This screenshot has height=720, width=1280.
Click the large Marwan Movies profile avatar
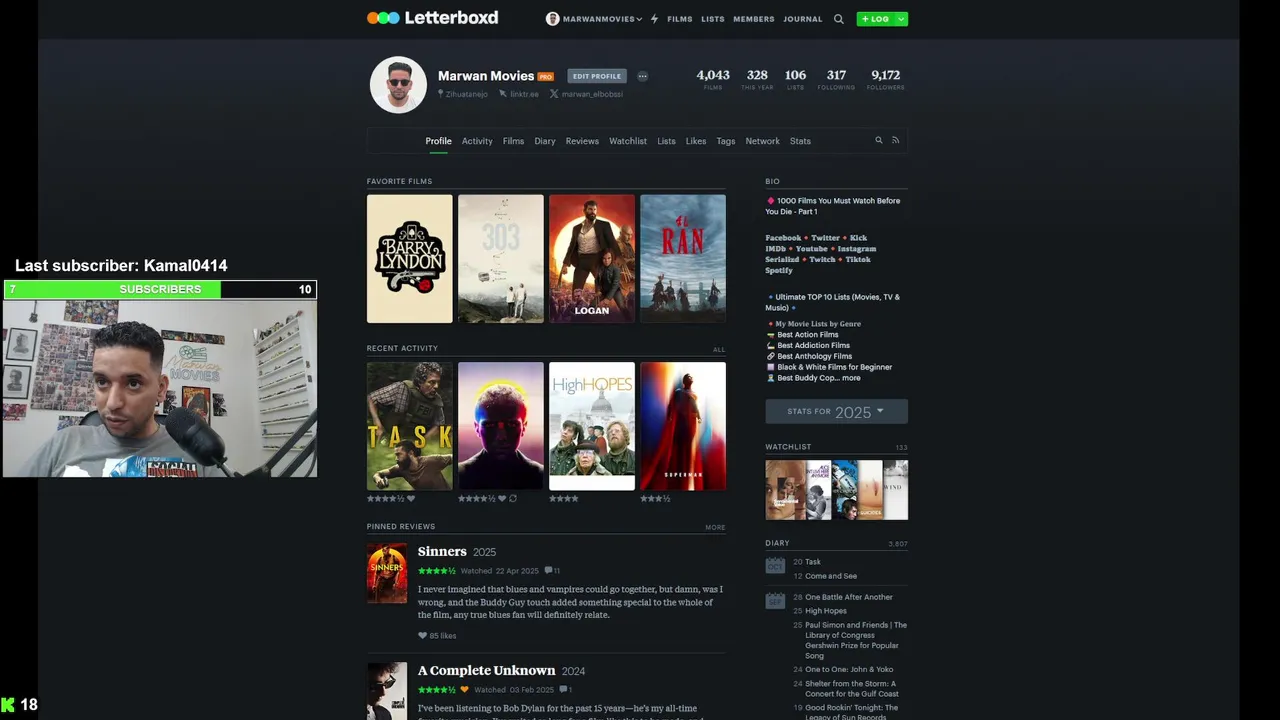pyautogui.click(x=399, y=85)
